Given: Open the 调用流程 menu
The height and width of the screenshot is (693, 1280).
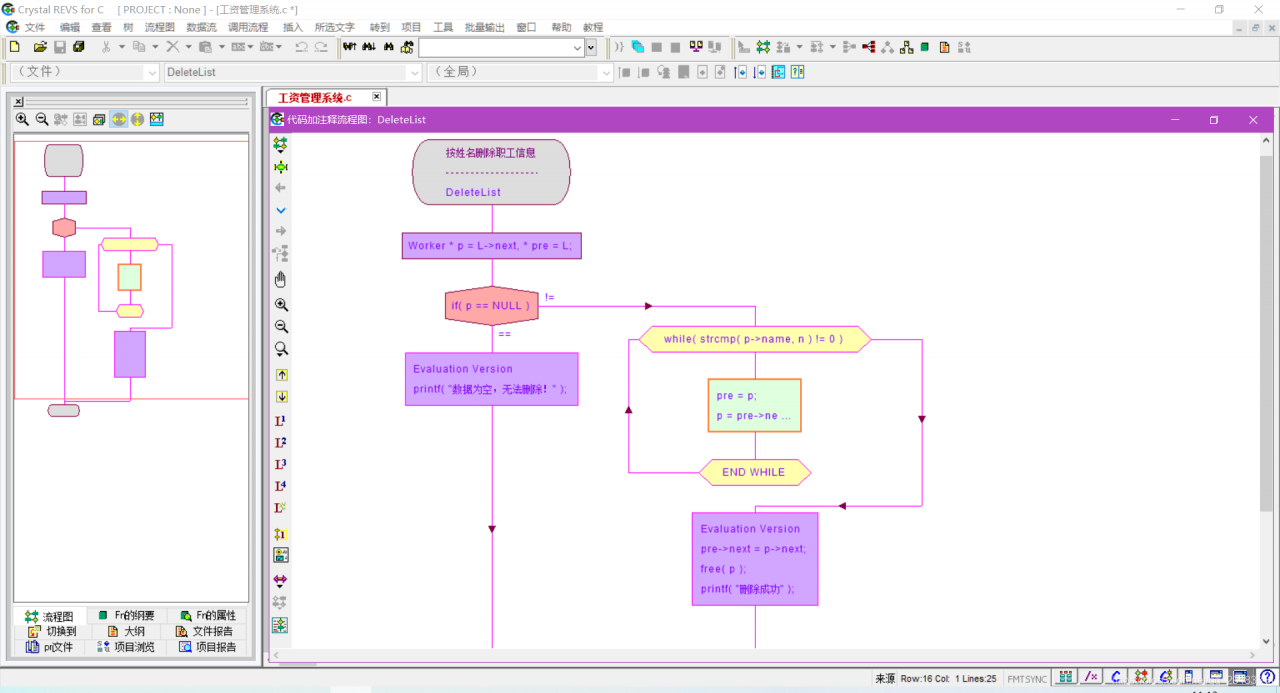Looking at the screenshot, I should pyautogui.click(x=248, y=27).
